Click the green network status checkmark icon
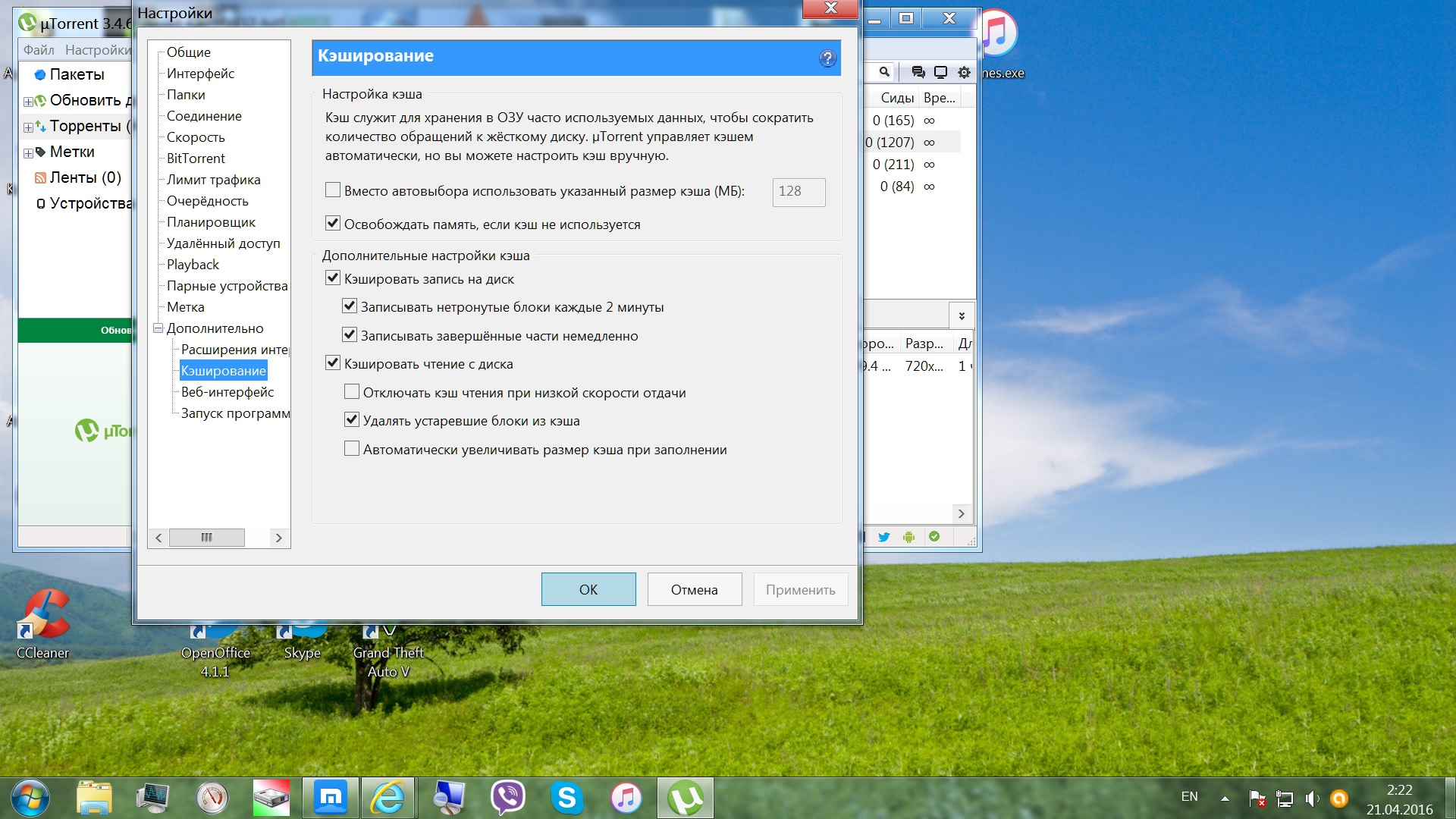1456x819 pixels. 934,536
